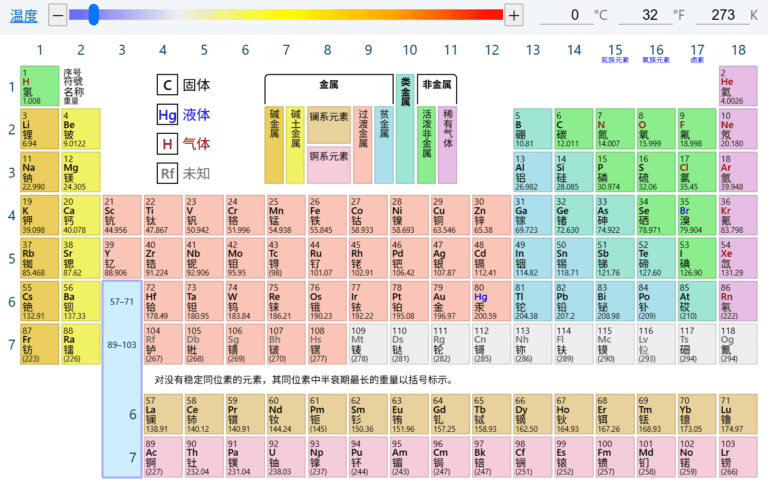Image resolution: width=768 pixels, height=487 pixels.
Task: Highlight the 贫金属 category swatch
Action: [384, 145]
